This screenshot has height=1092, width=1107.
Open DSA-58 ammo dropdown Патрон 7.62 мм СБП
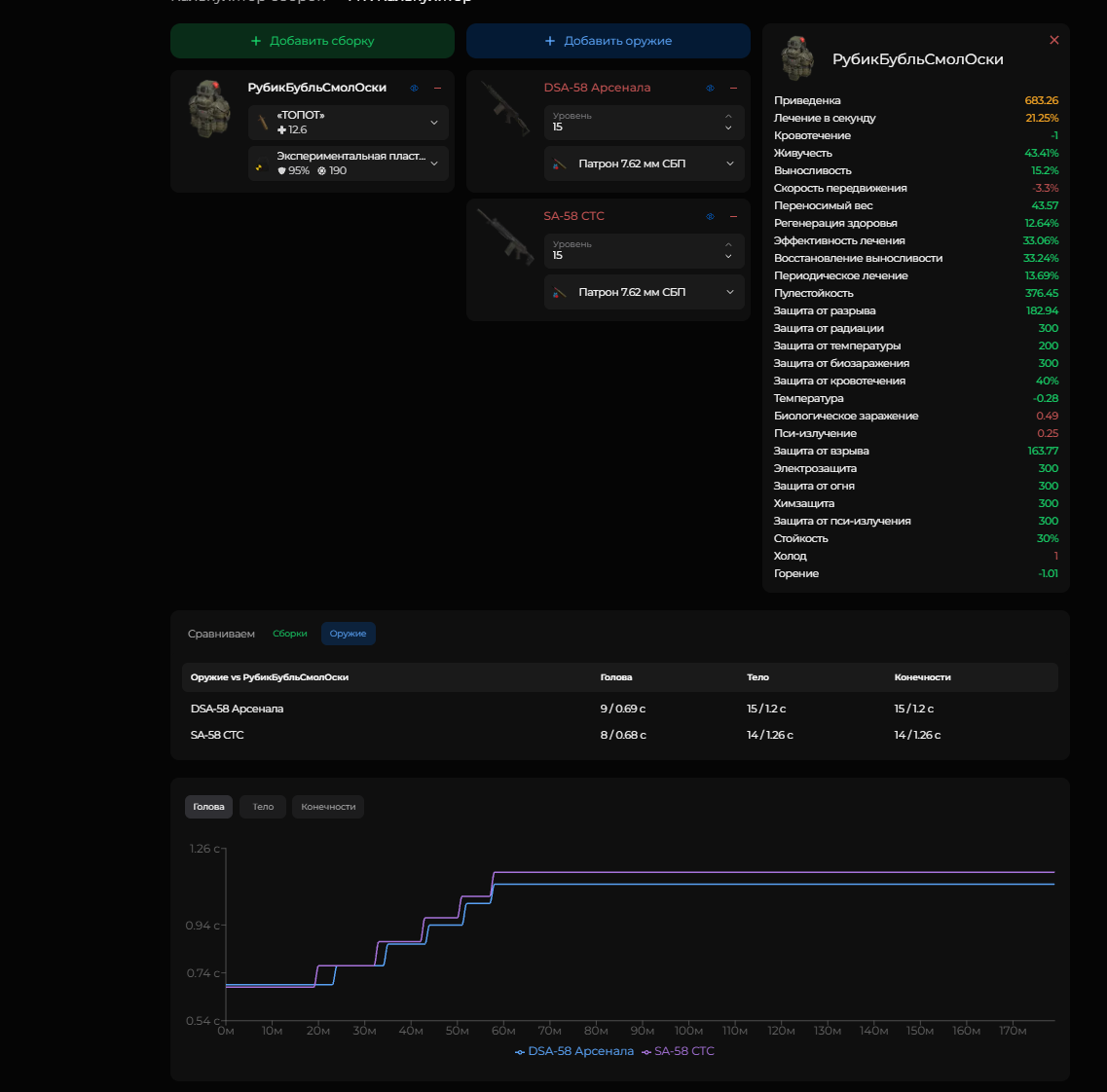point(644,164)
